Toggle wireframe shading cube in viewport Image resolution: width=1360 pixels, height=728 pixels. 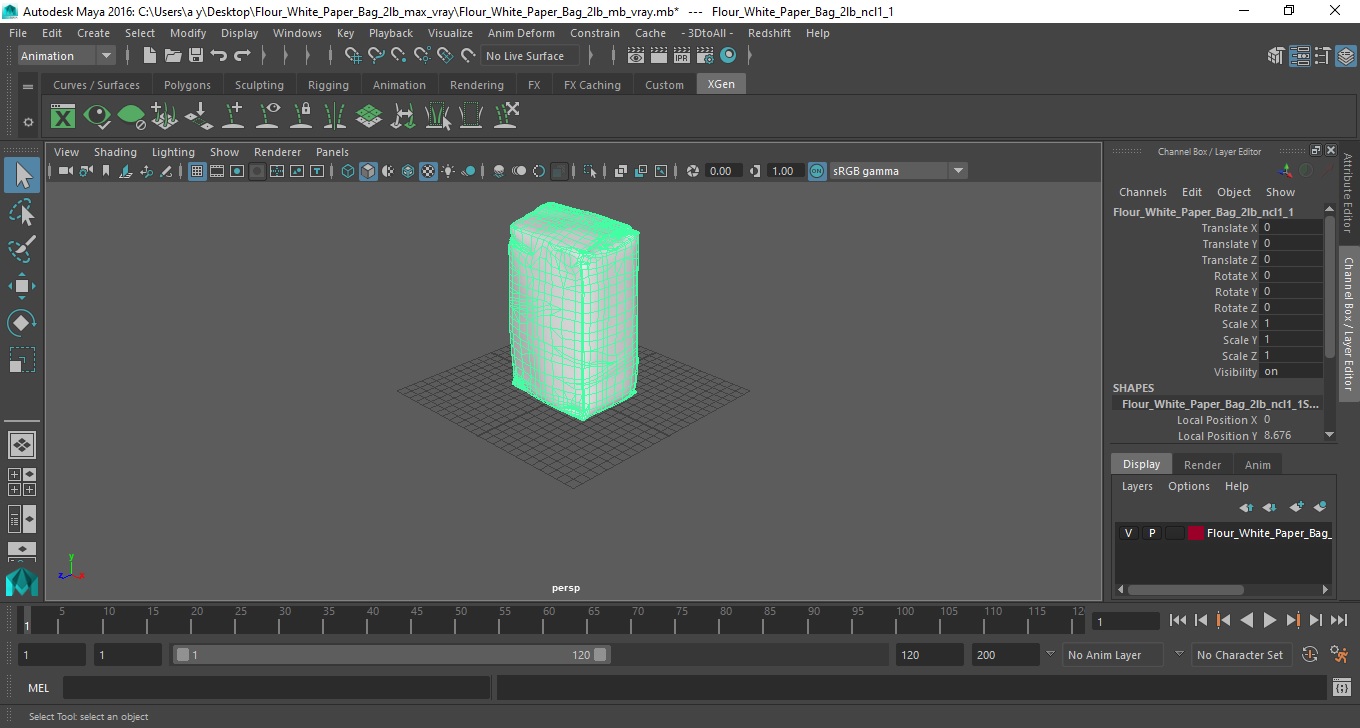click(x=348, y=171)
